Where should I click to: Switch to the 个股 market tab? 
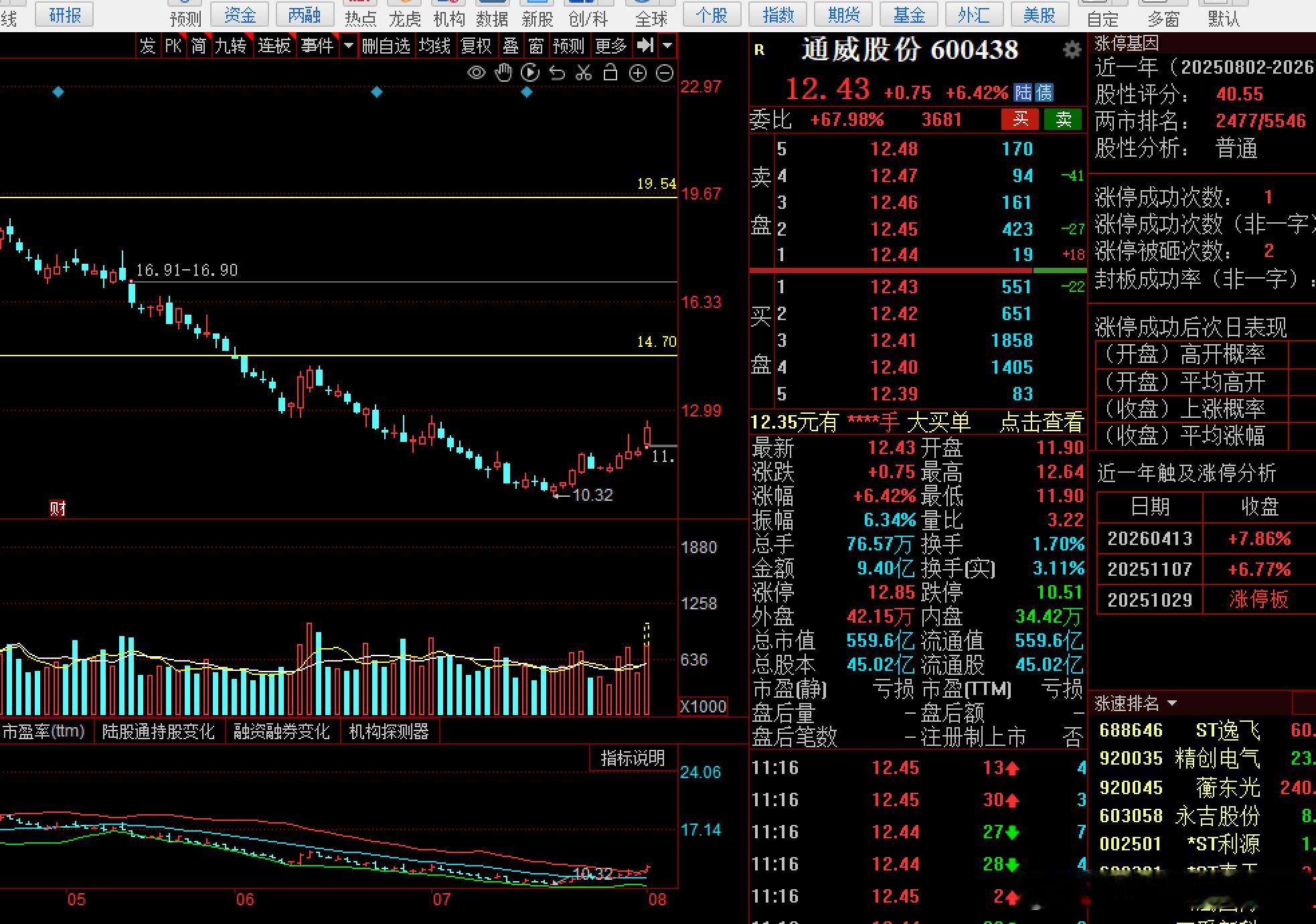click(x=711, y=14)
